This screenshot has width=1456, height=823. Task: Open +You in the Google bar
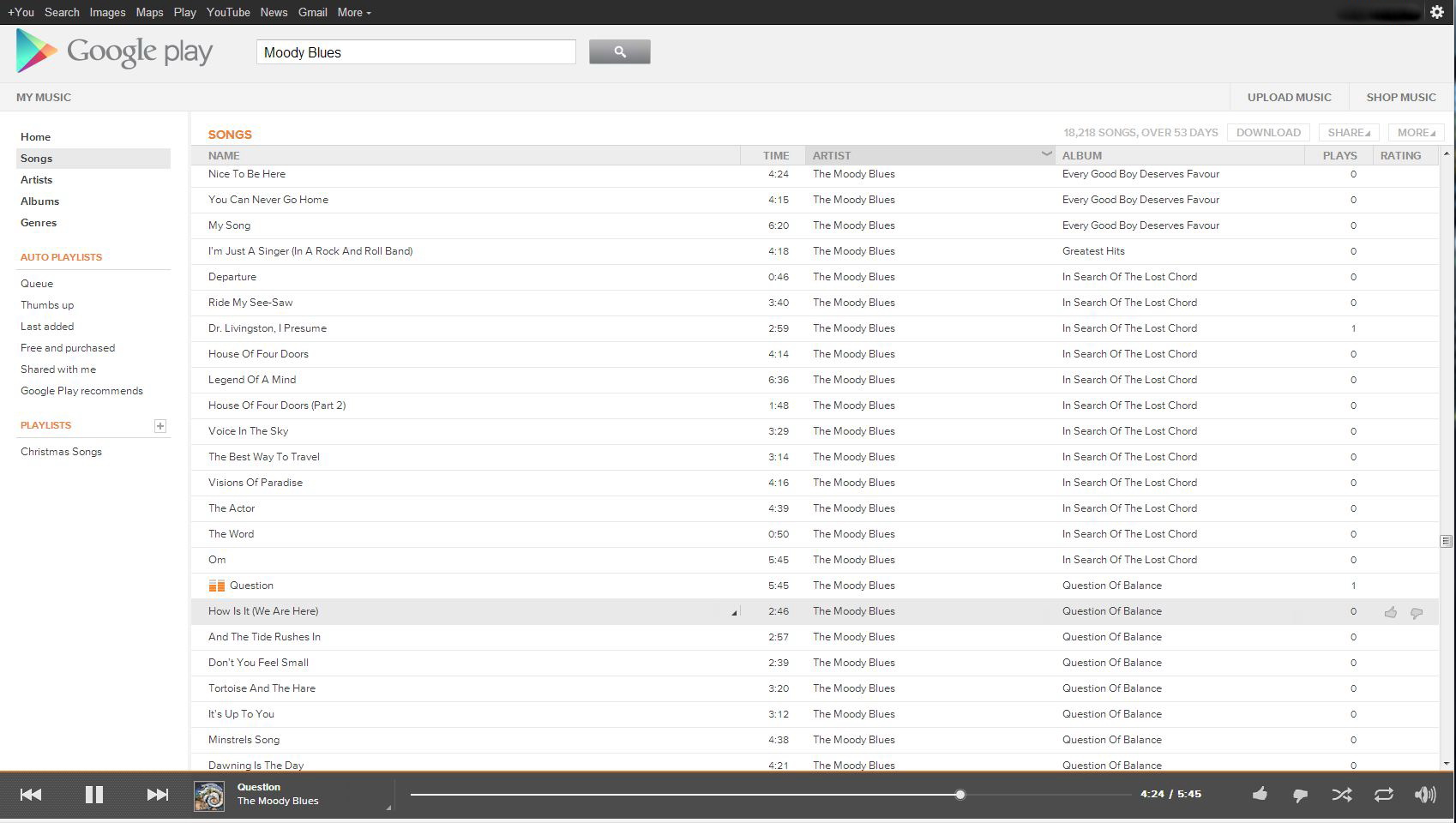21,12
